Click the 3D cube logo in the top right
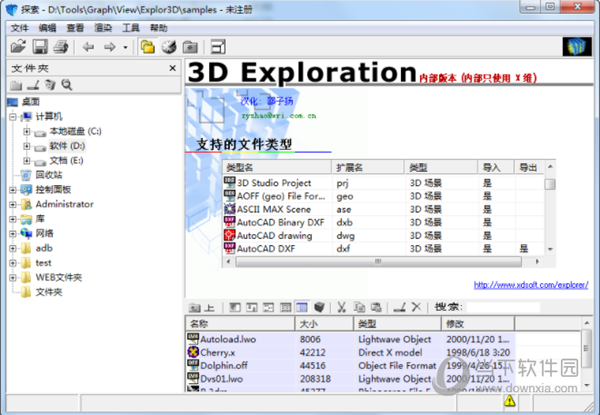This screenshot has width=600, height=415. pyautogui.click(x=577, y=47)
